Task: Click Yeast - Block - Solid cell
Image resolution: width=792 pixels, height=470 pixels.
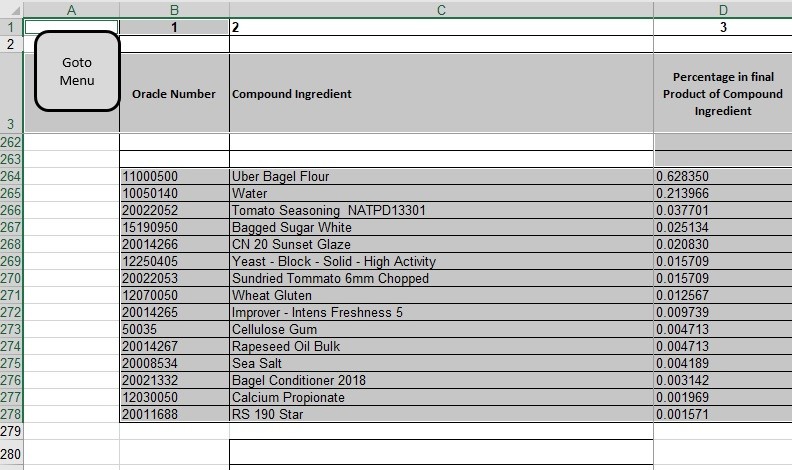Action: coord(441,261)
